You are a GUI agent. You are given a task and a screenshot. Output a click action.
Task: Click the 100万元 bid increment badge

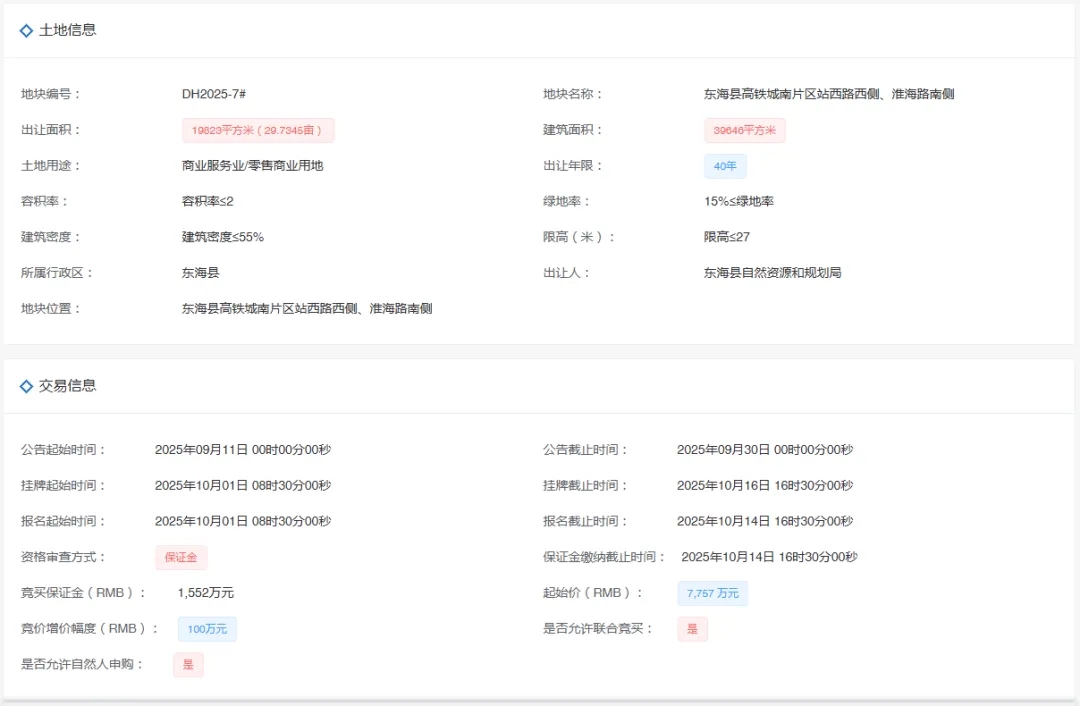207,629
